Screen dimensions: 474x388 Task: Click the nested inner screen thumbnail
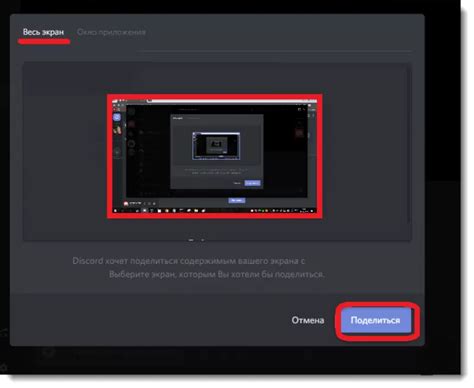(x=216, y=146)
